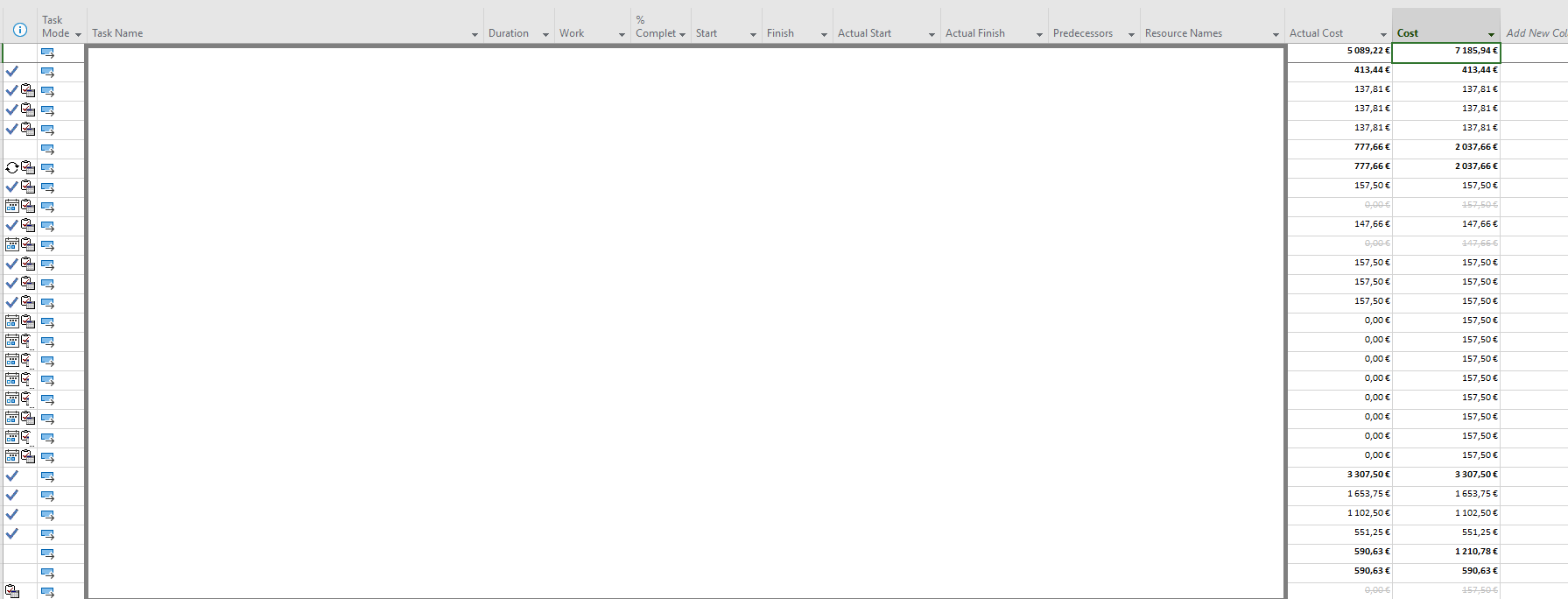The width and height of the screenshot is (1568, 599).
Task: Click the Add New Column header
Action: 1536,33
